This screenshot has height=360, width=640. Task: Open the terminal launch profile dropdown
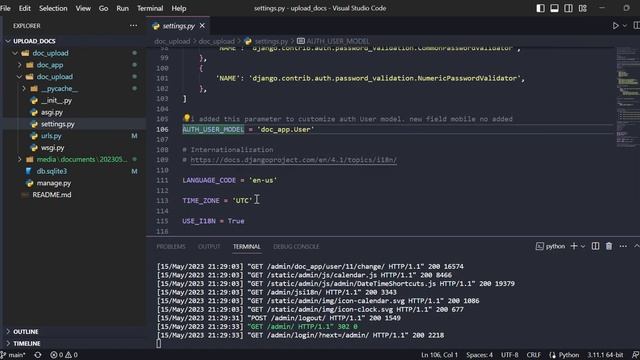[583, 246]
